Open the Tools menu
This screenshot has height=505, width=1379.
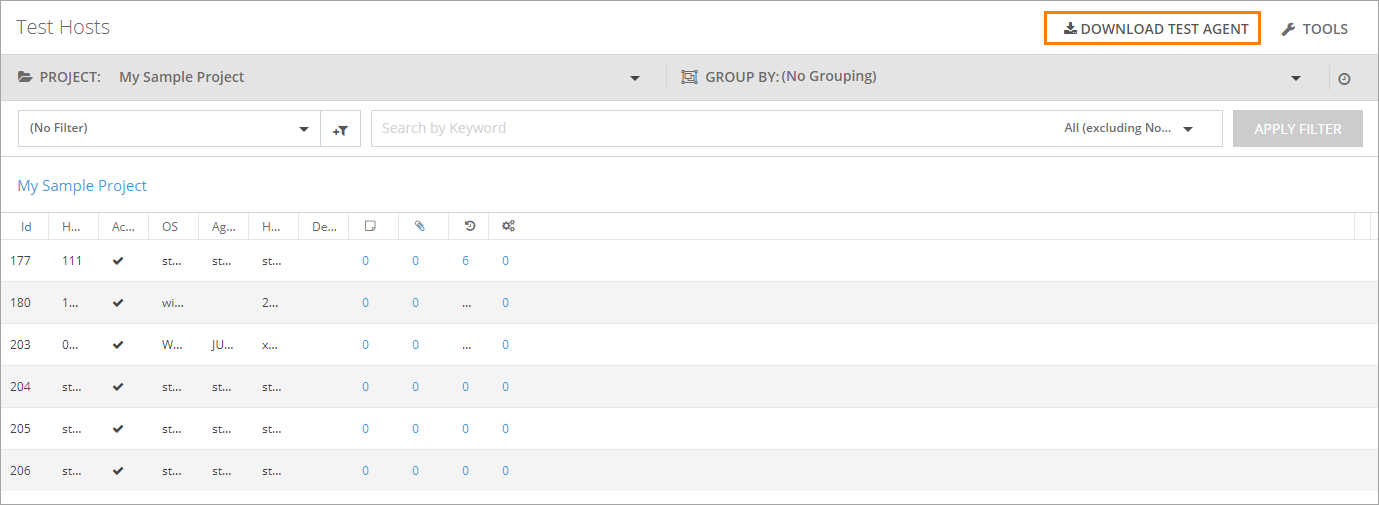click(1314, 29)
